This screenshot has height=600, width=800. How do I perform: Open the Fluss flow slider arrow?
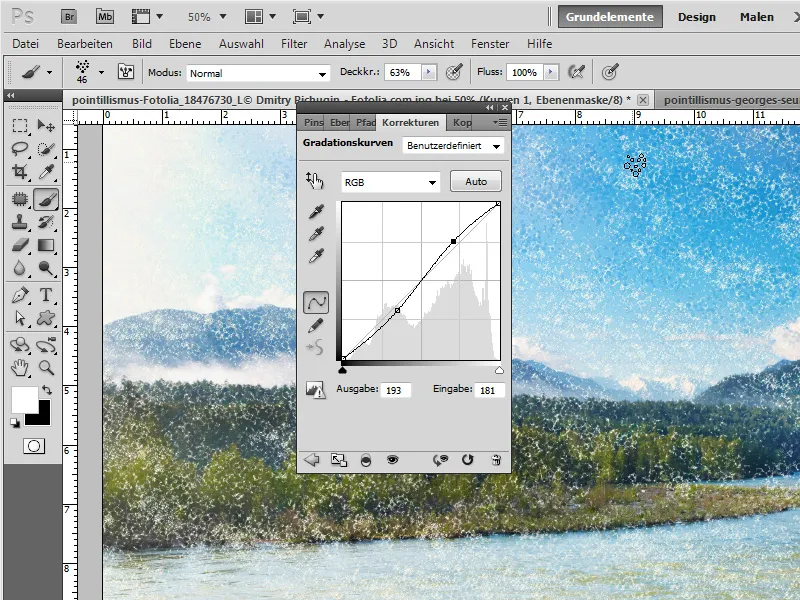click(551, 72)
